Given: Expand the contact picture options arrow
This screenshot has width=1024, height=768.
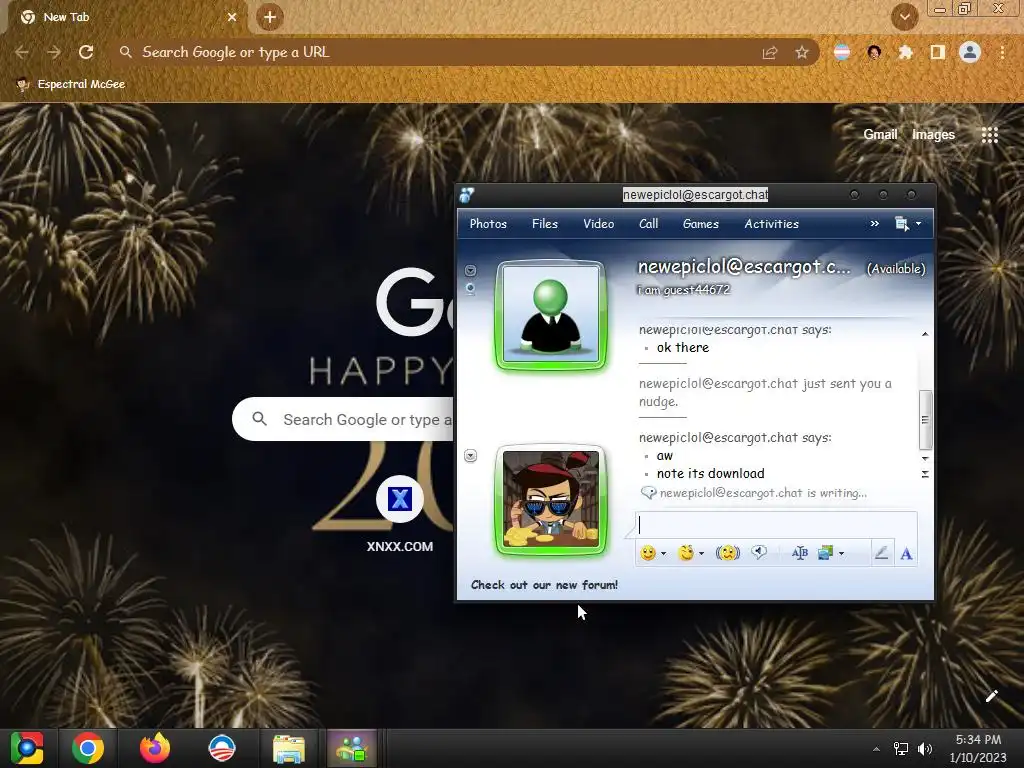Looking at the screenshot, I should pyautogui.click(x=470, y=270).
